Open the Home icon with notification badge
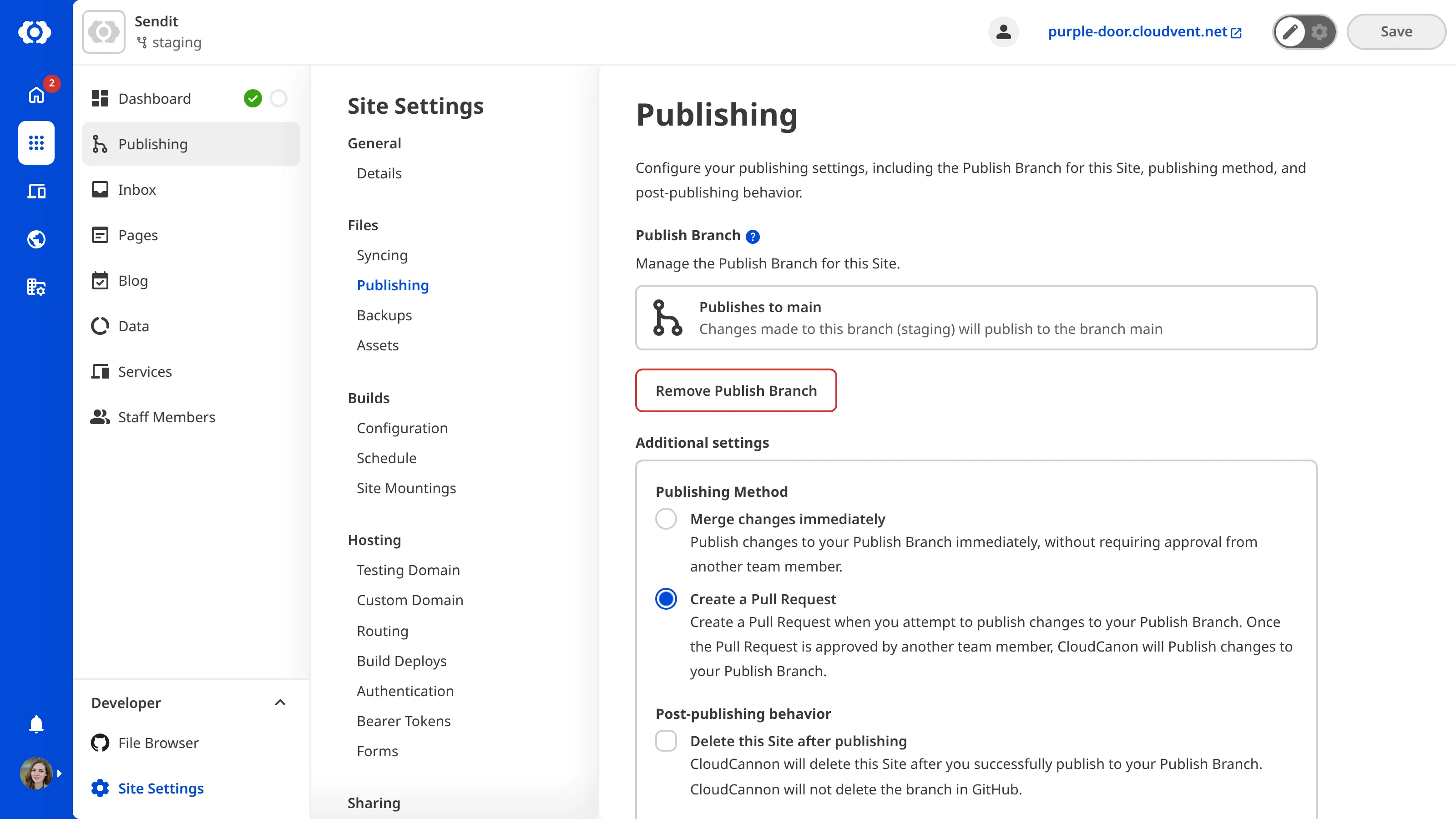 tap(35, 95)
